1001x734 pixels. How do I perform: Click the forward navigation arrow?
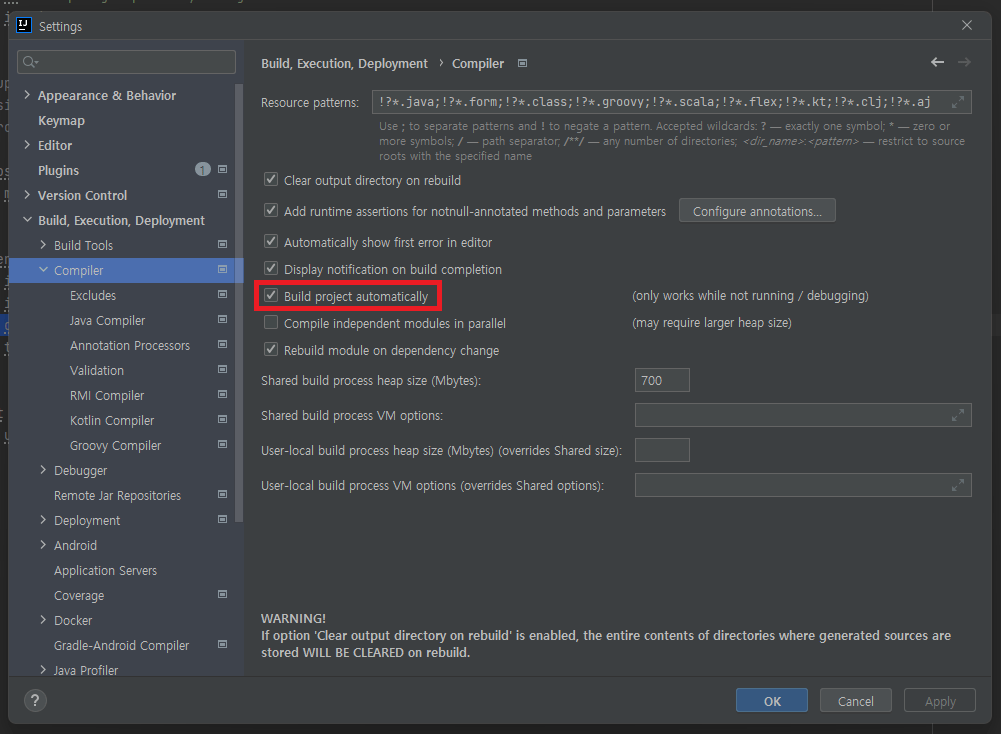click(963, 62)
